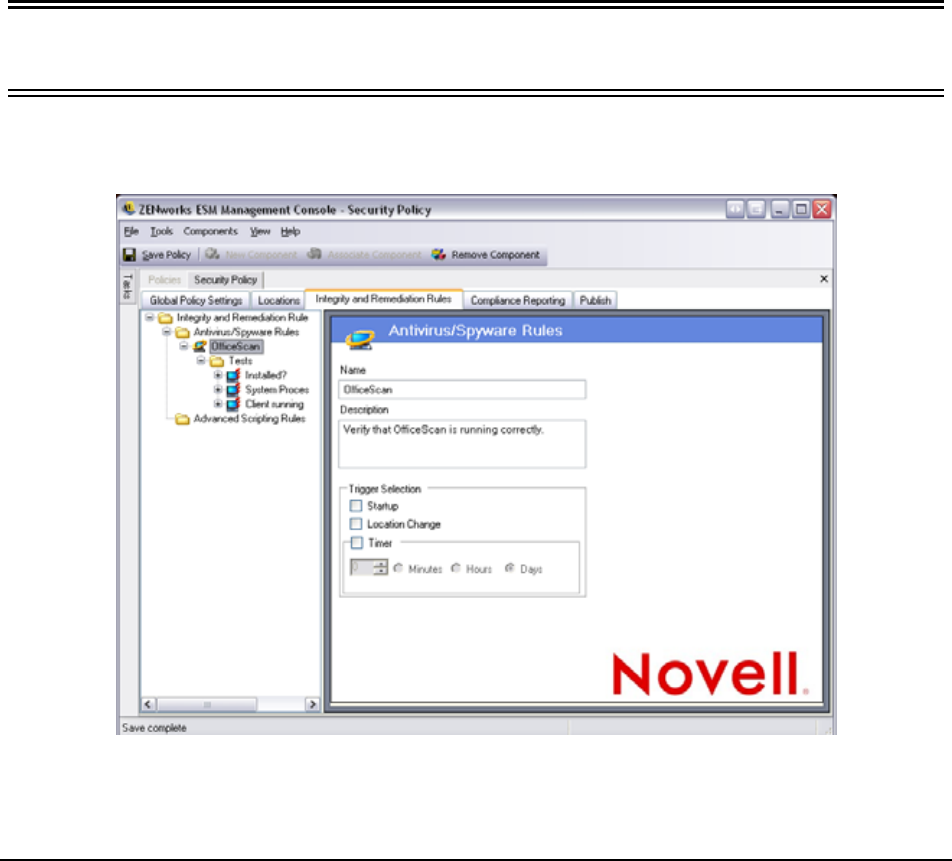Click the Integrity and Remediation Rule folder icon
The width and height of the screenshot is (952, 861).
(165, 318)
